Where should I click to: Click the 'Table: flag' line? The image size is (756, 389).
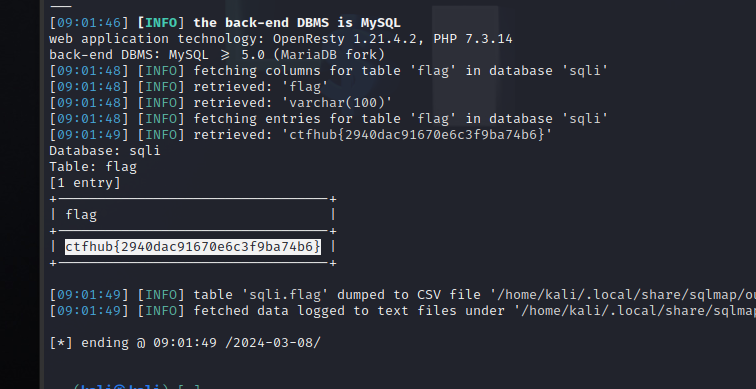[93, 167]
